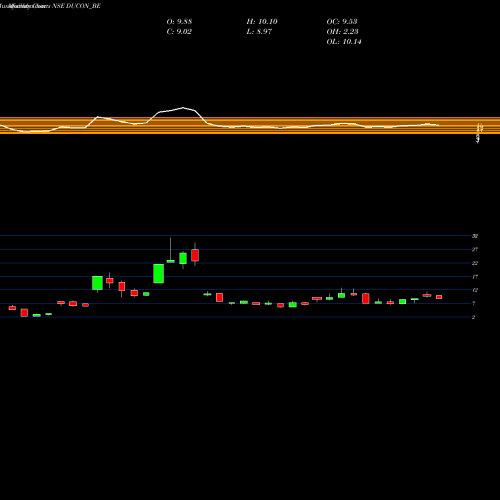Select the high value H: 10.10

tap(262, 22)
